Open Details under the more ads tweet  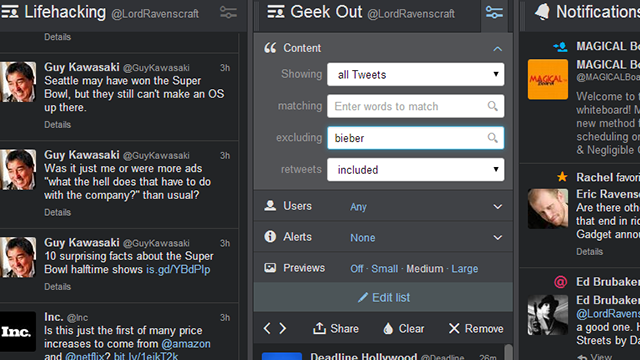click(x=58, y=212)
